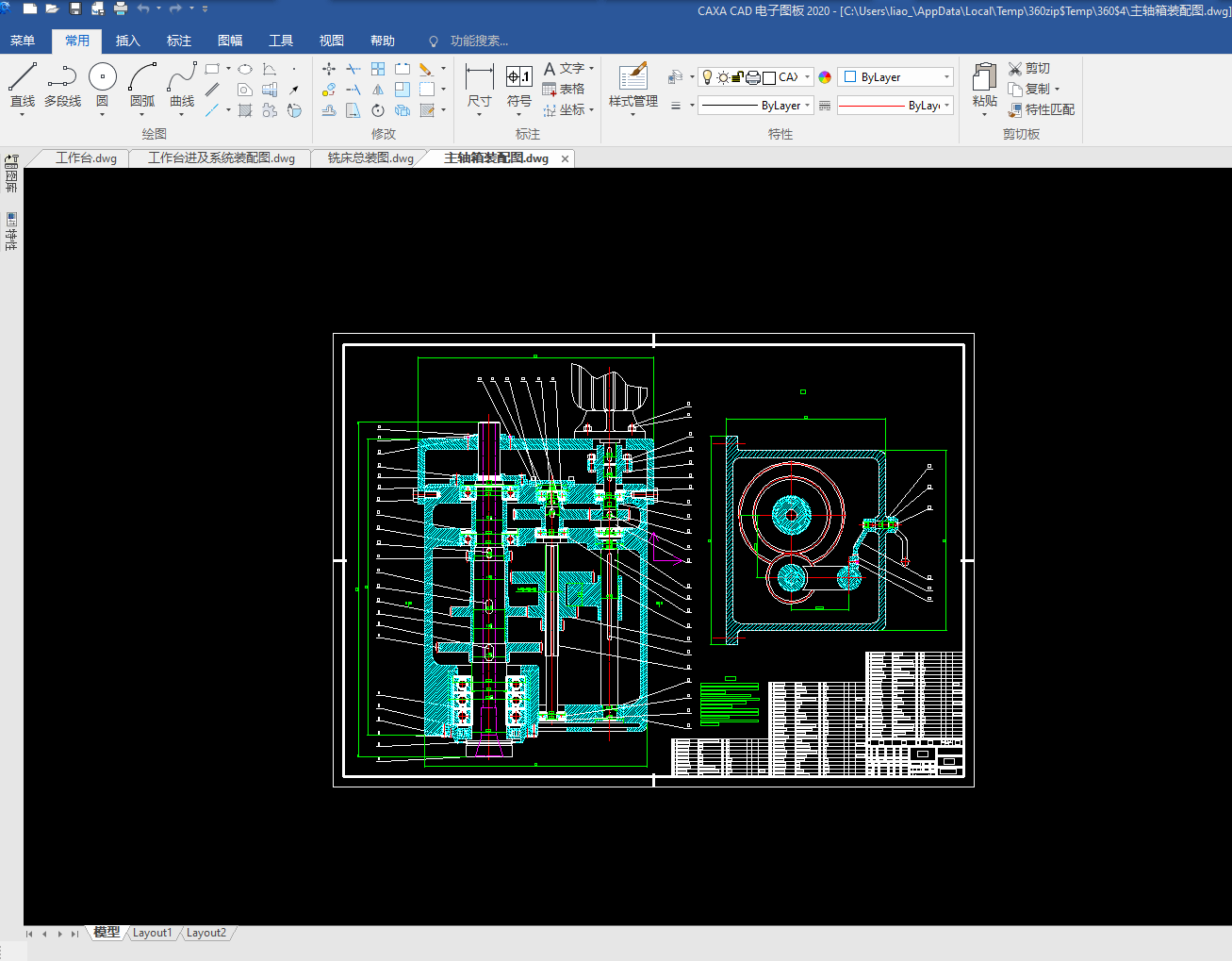
Task: Click the Redo arrow in the title bar
Action: [x=175, y=8]
